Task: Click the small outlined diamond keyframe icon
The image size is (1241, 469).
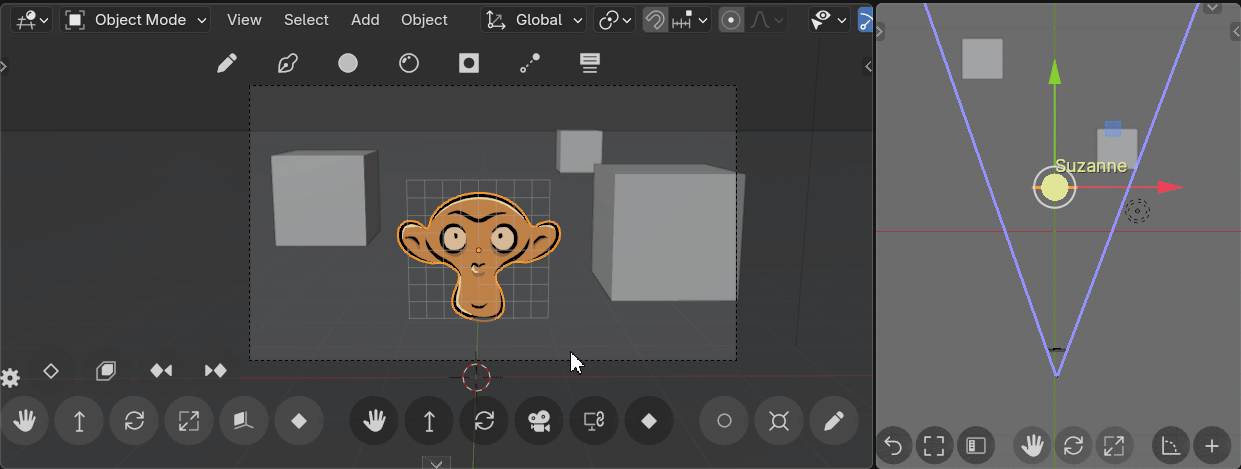Action: click(51, 371)
